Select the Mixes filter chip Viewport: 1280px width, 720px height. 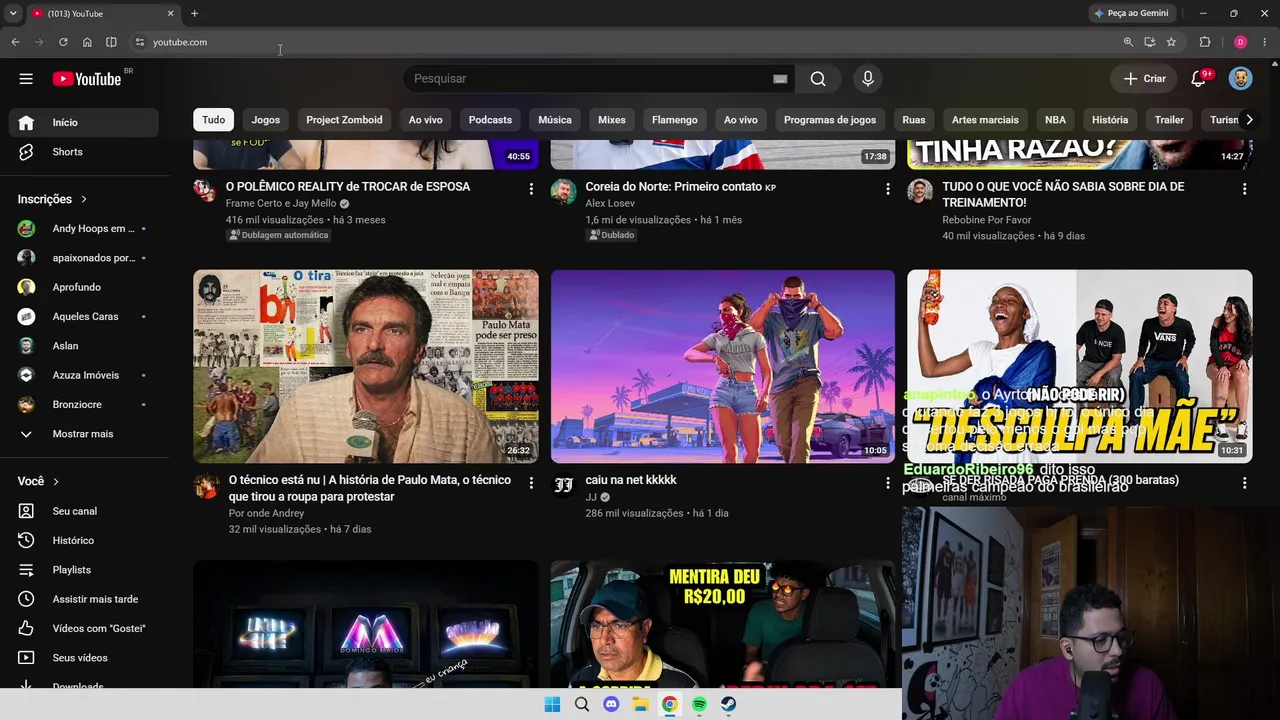click(612, 120)
